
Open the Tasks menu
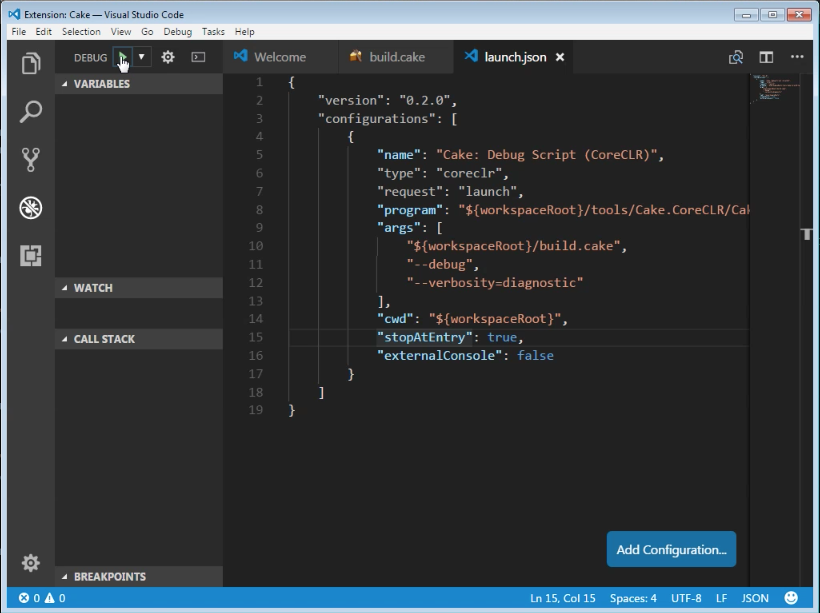(213, 31)
